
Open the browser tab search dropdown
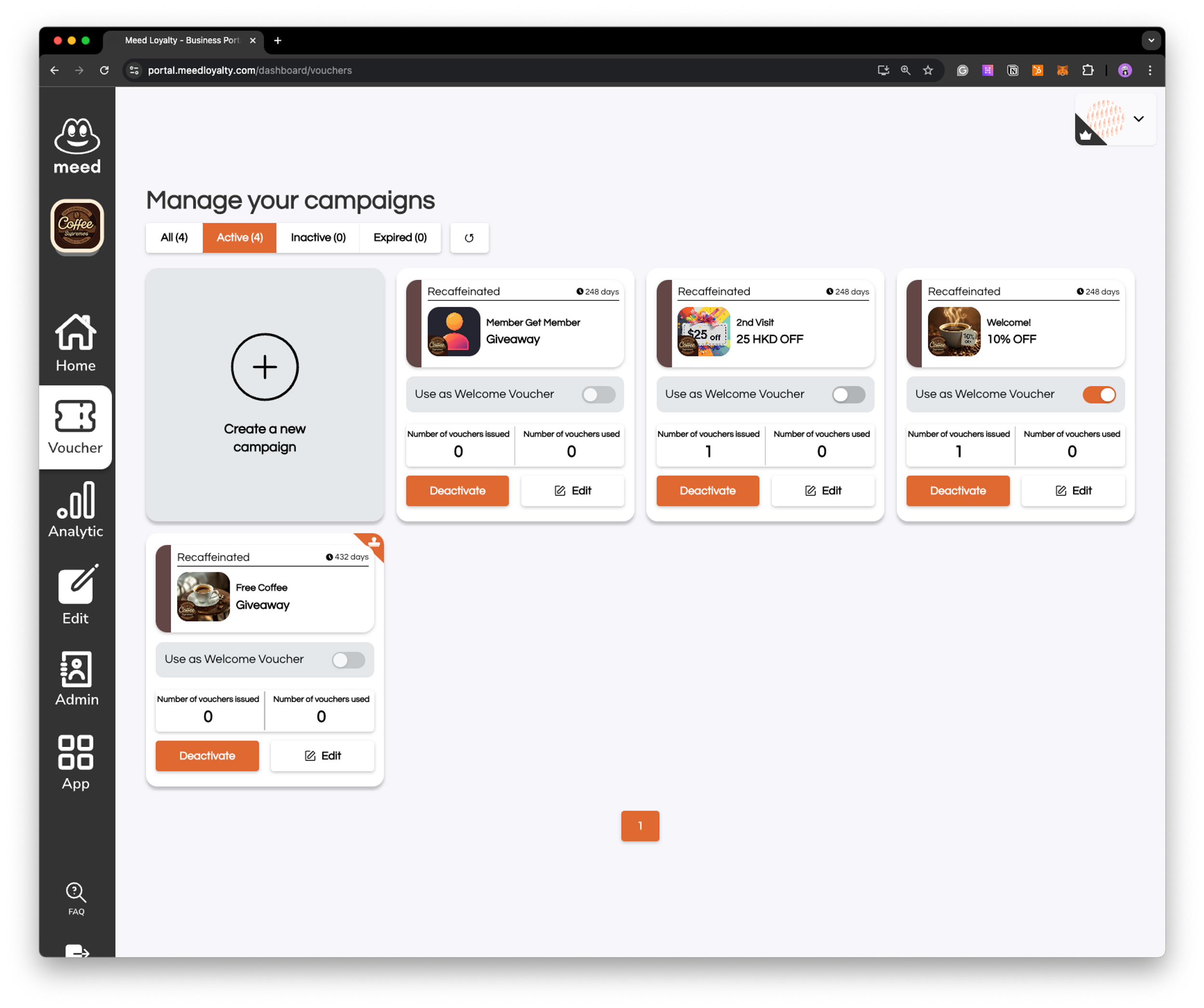[x=1151, y=40]
